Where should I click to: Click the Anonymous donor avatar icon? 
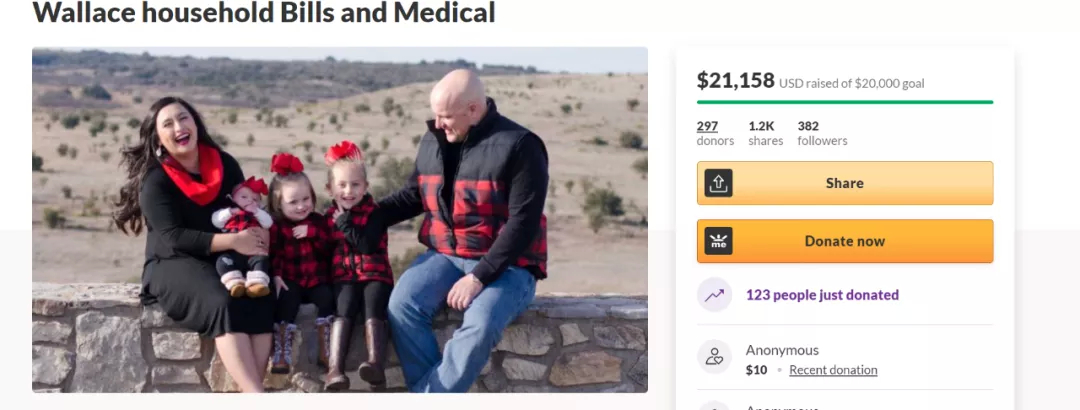coord(714,357)
